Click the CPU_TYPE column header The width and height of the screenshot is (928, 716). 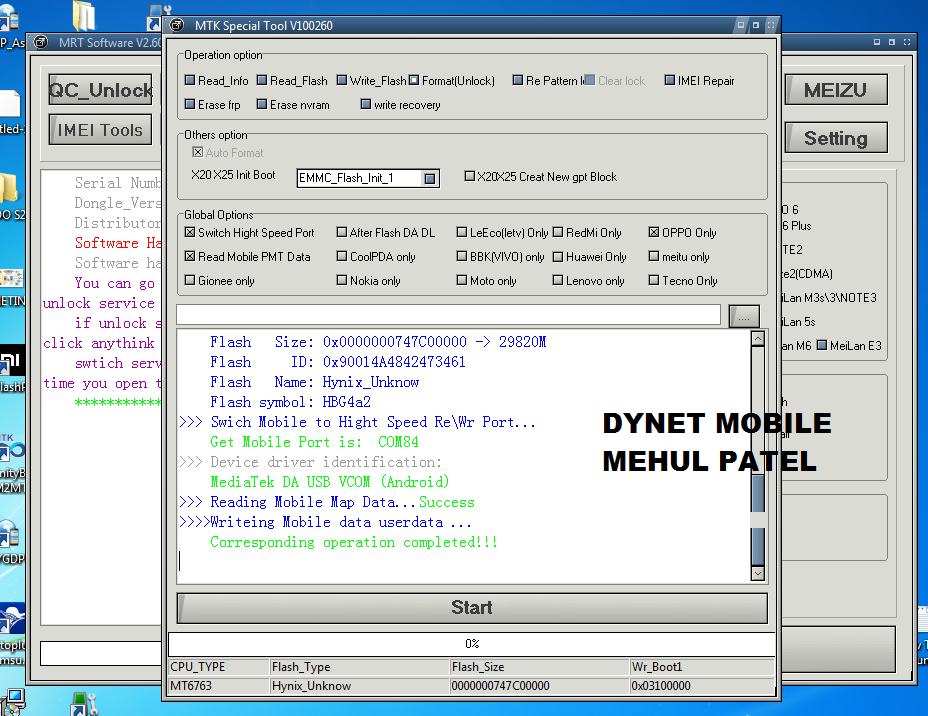[x=219, y=667]
